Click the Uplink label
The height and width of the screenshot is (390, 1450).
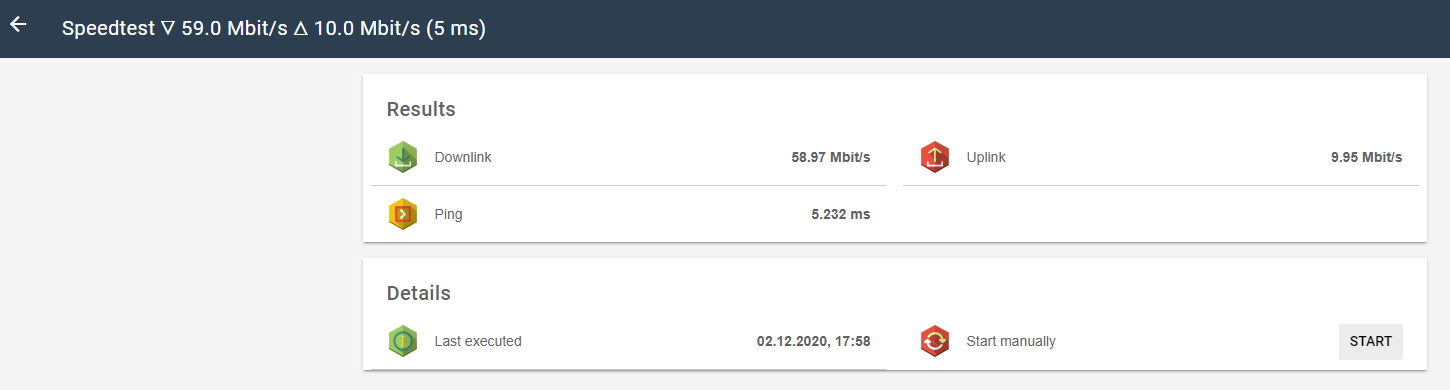click(986, 157)
